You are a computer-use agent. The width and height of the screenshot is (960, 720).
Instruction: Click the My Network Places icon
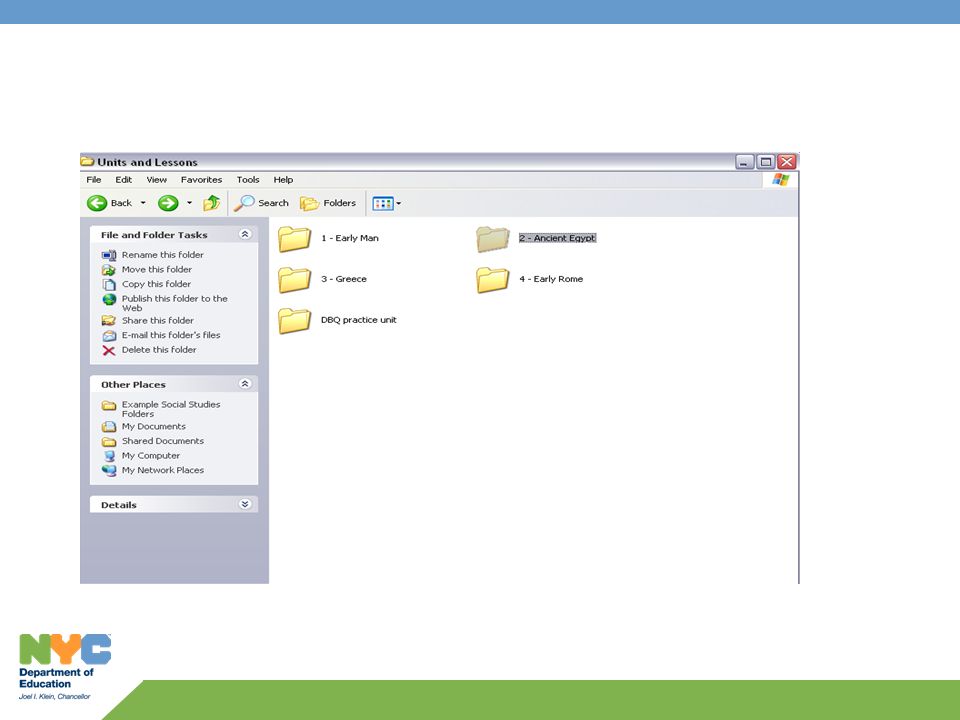coord(109,470)
